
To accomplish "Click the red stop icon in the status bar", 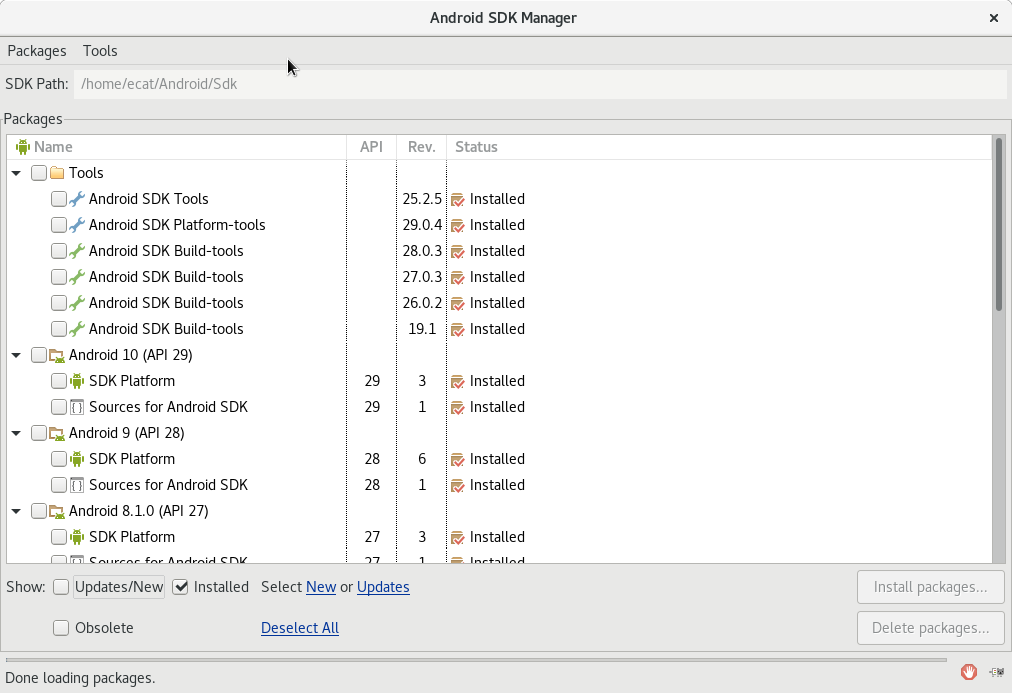I will (968, 672).
